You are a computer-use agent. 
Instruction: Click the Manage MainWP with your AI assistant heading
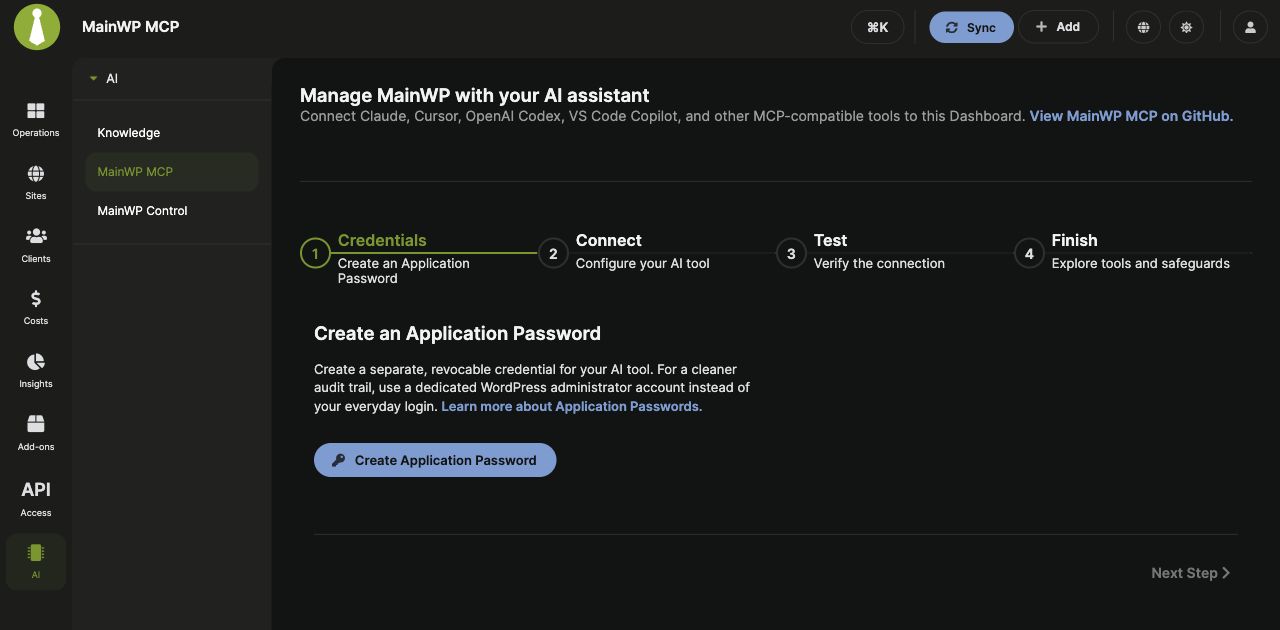475,95
